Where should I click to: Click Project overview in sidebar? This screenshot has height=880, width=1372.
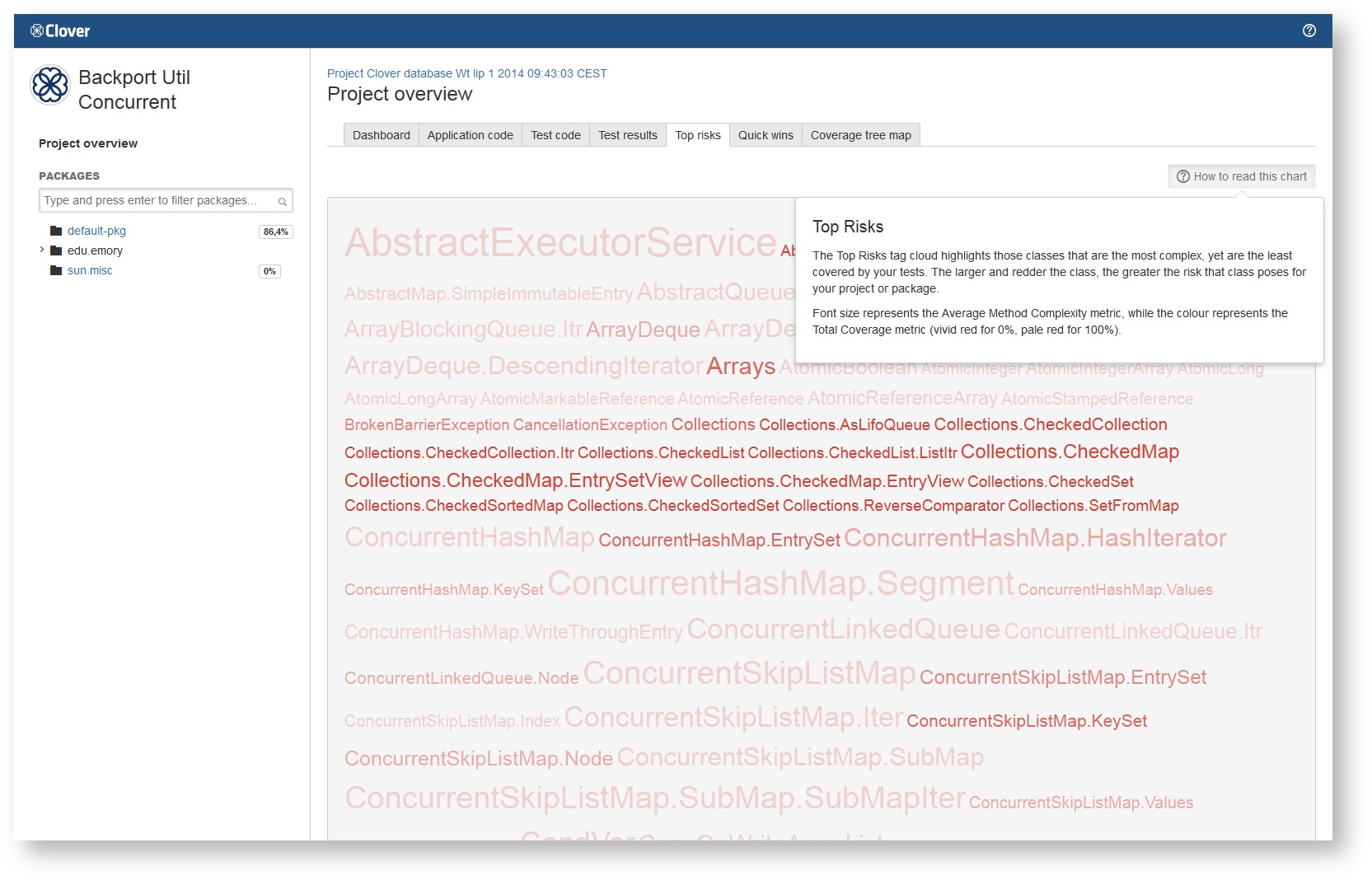click(x=88, y=143)
